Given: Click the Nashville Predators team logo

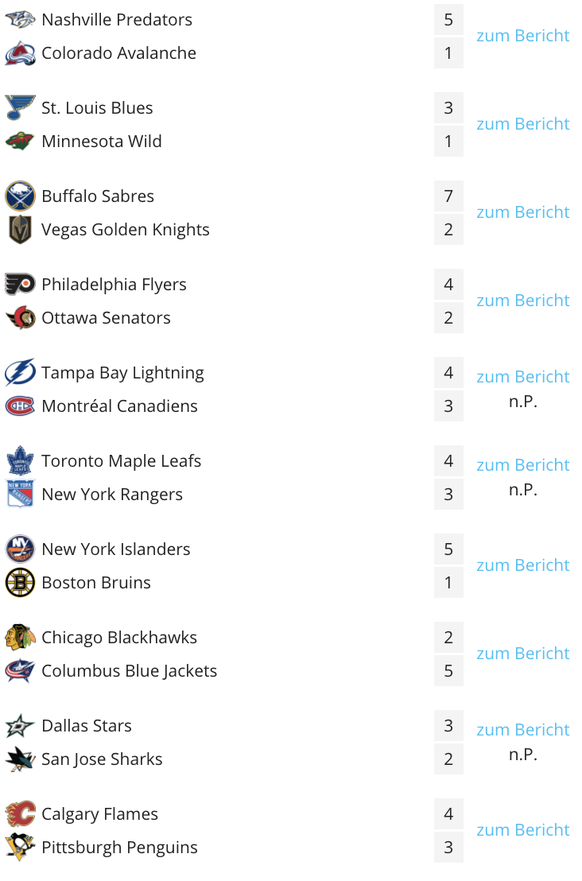Looking at the screenshot, I should point(20,20).
